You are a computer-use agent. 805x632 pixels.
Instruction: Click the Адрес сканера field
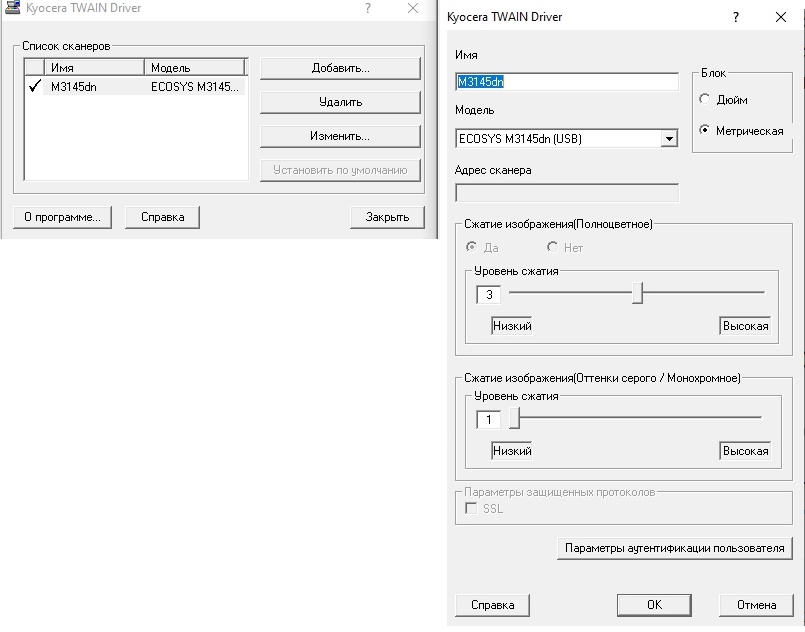[x=567, y=193]
